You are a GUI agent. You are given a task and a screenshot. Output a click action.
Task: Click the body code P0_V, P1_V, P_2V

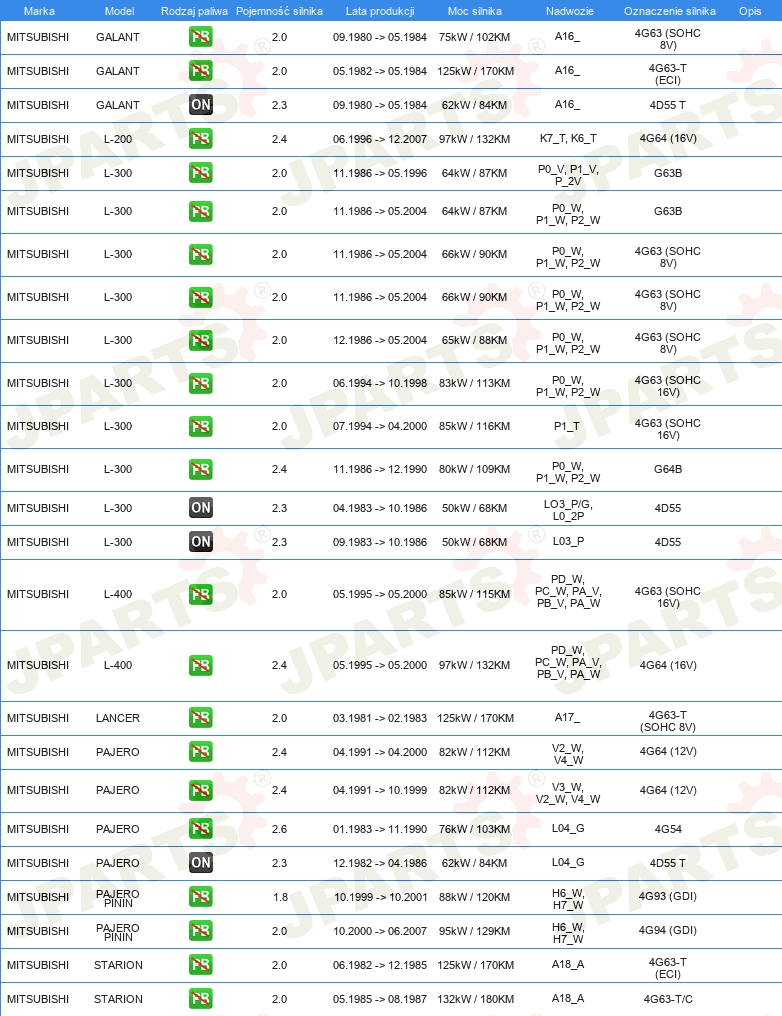click(x=568, y=175)
